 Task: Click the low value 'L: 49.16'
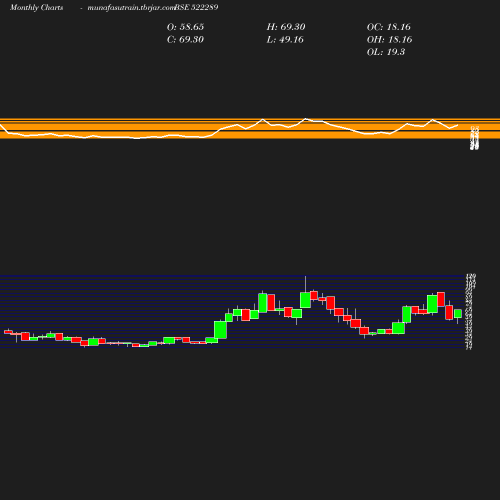[285, 40]
